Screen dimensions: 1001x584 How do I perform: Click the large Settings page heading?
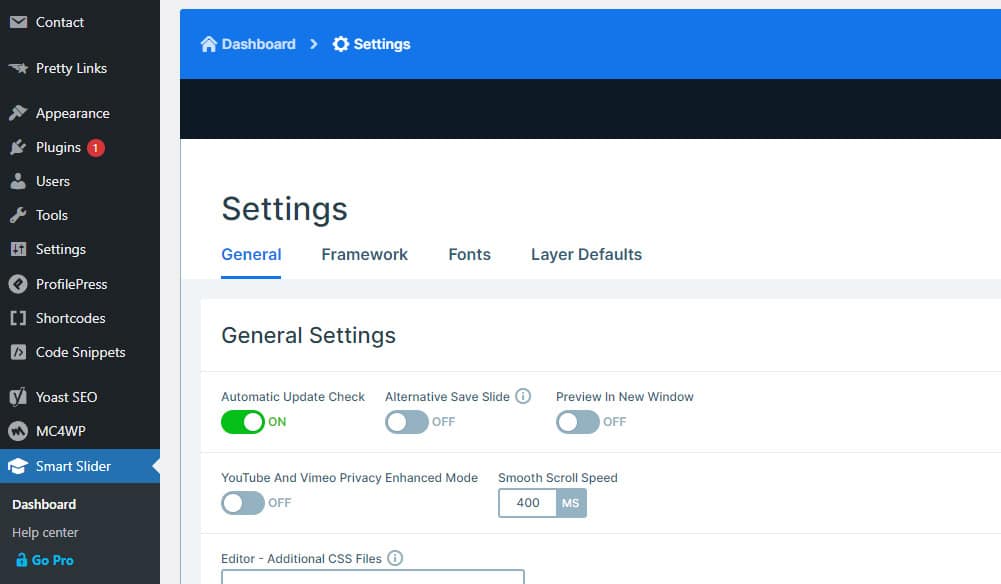(285, 209)
